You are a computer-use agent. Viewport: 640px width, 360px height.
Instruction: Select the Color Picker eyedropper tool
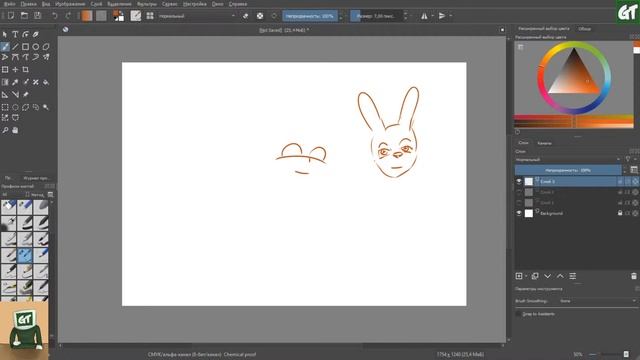pos(15,82)
